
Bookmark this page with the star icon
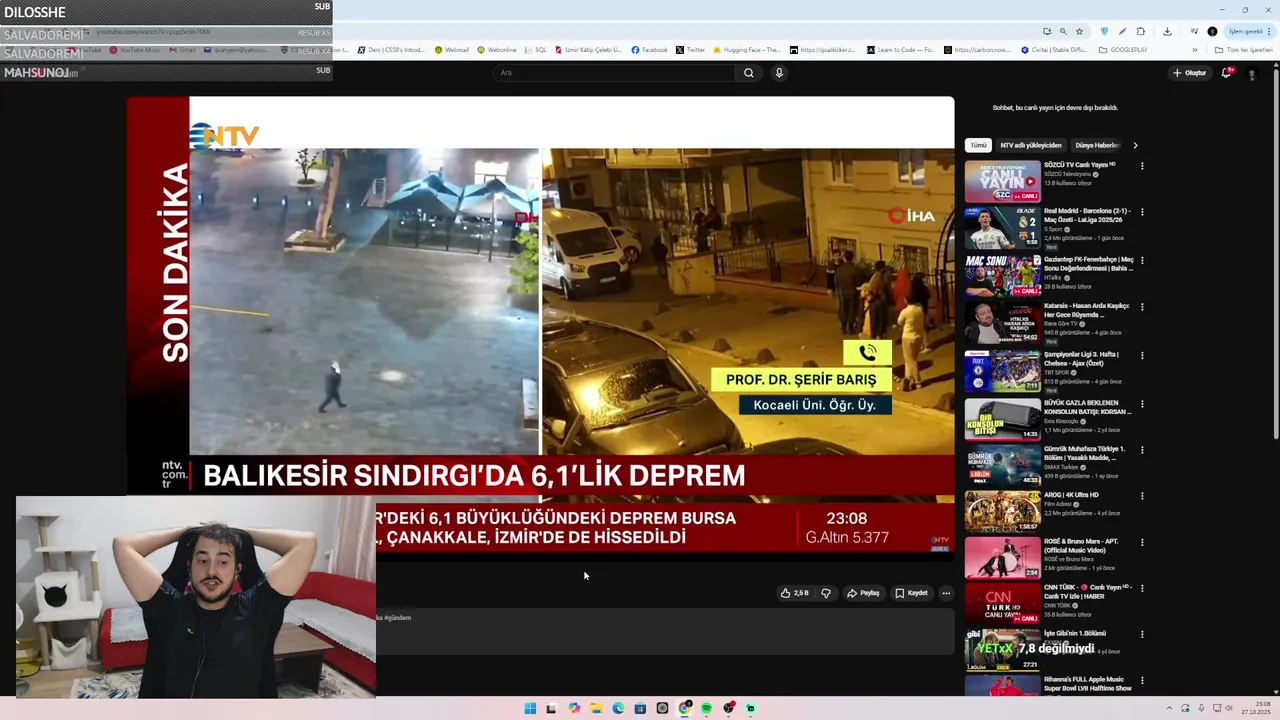(1079, 31)
